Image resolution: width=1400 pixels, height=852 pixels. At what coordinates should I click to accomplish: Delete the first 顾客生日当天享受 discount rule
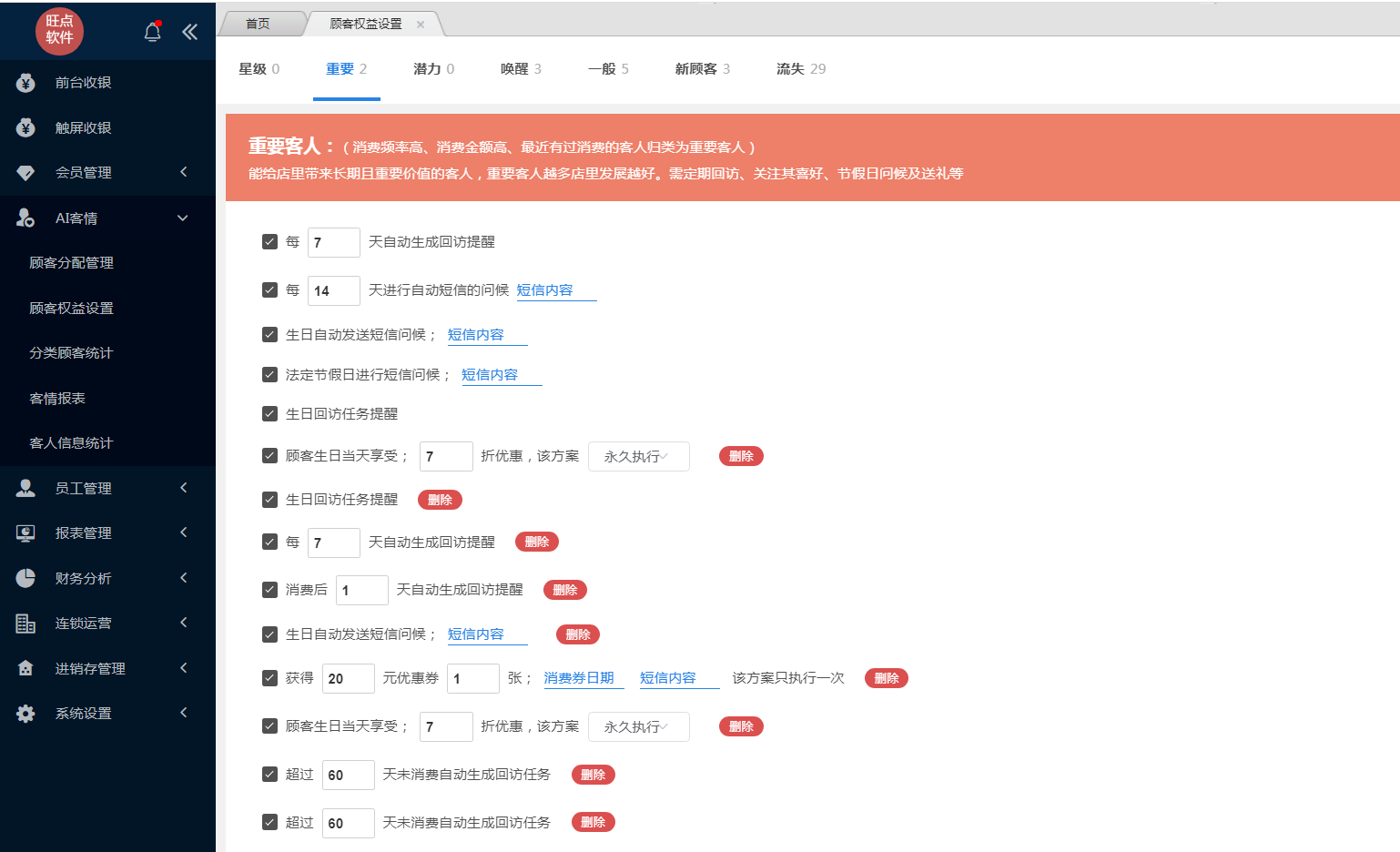[741, 456]
